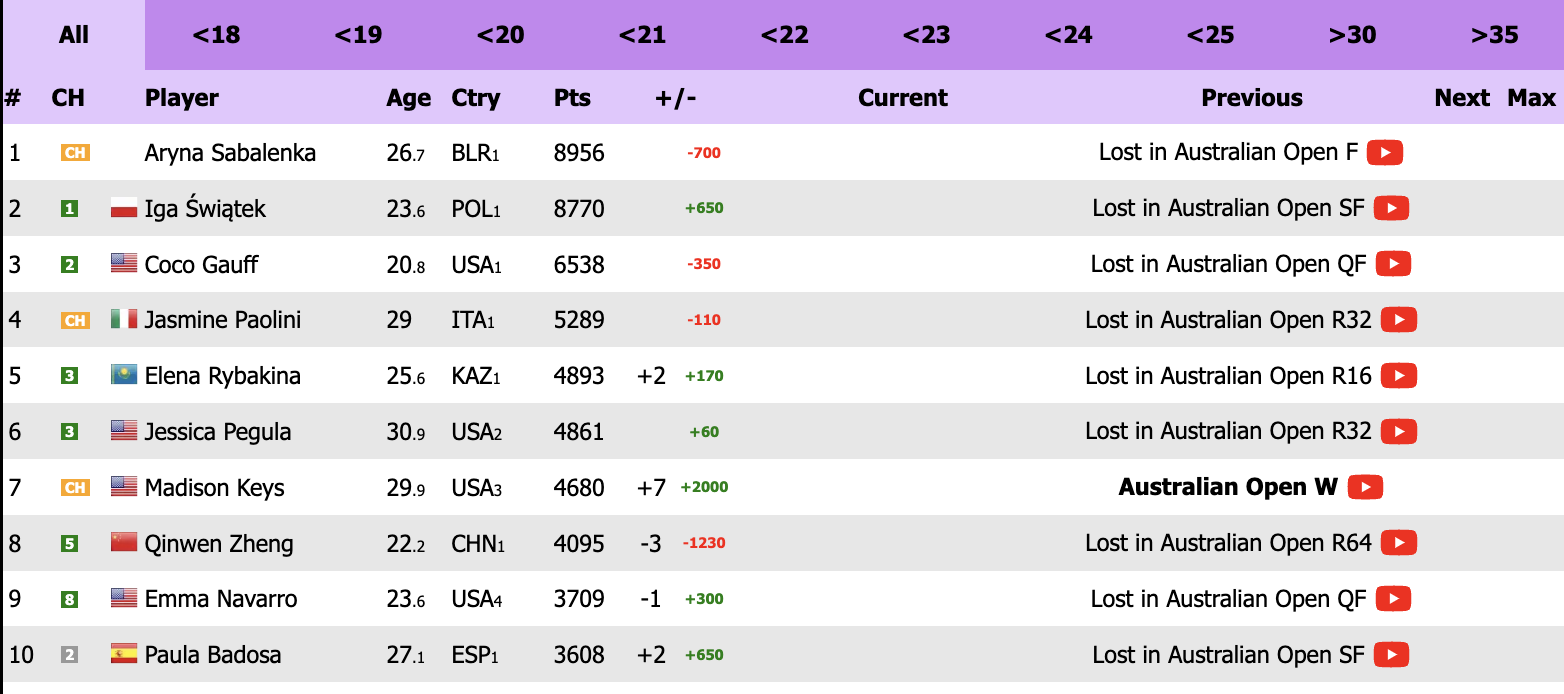
Task: Sort by the Age column header
Action: point(408,98)
